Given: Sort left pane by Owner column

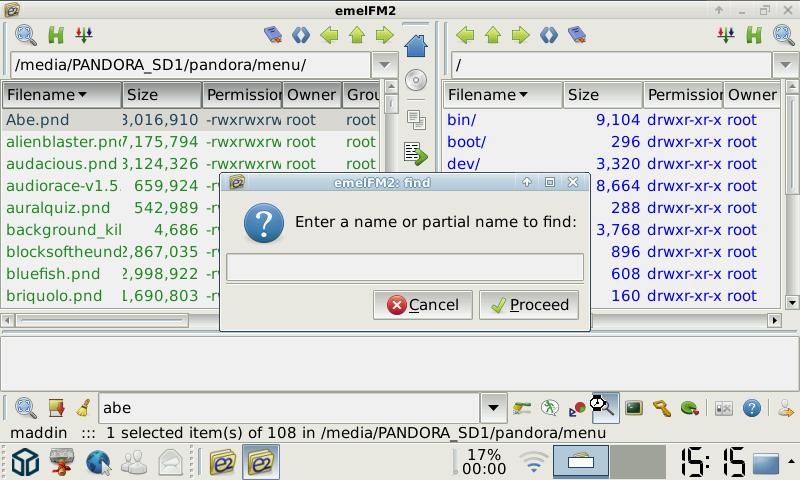Looking at the screenshot, I should [x=312, y=94].
